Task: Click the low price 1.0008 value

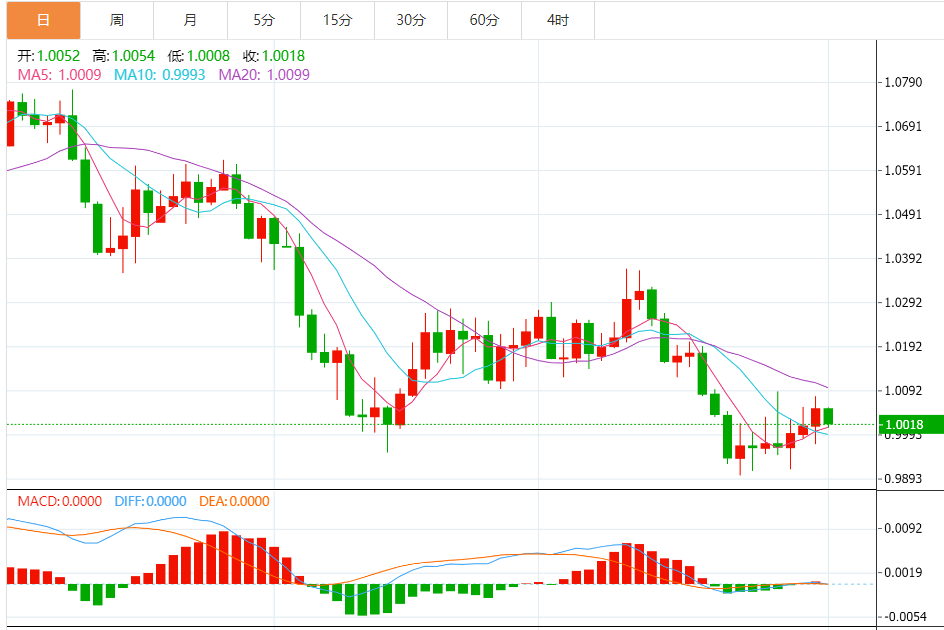Action: click(x=208, y=56)
